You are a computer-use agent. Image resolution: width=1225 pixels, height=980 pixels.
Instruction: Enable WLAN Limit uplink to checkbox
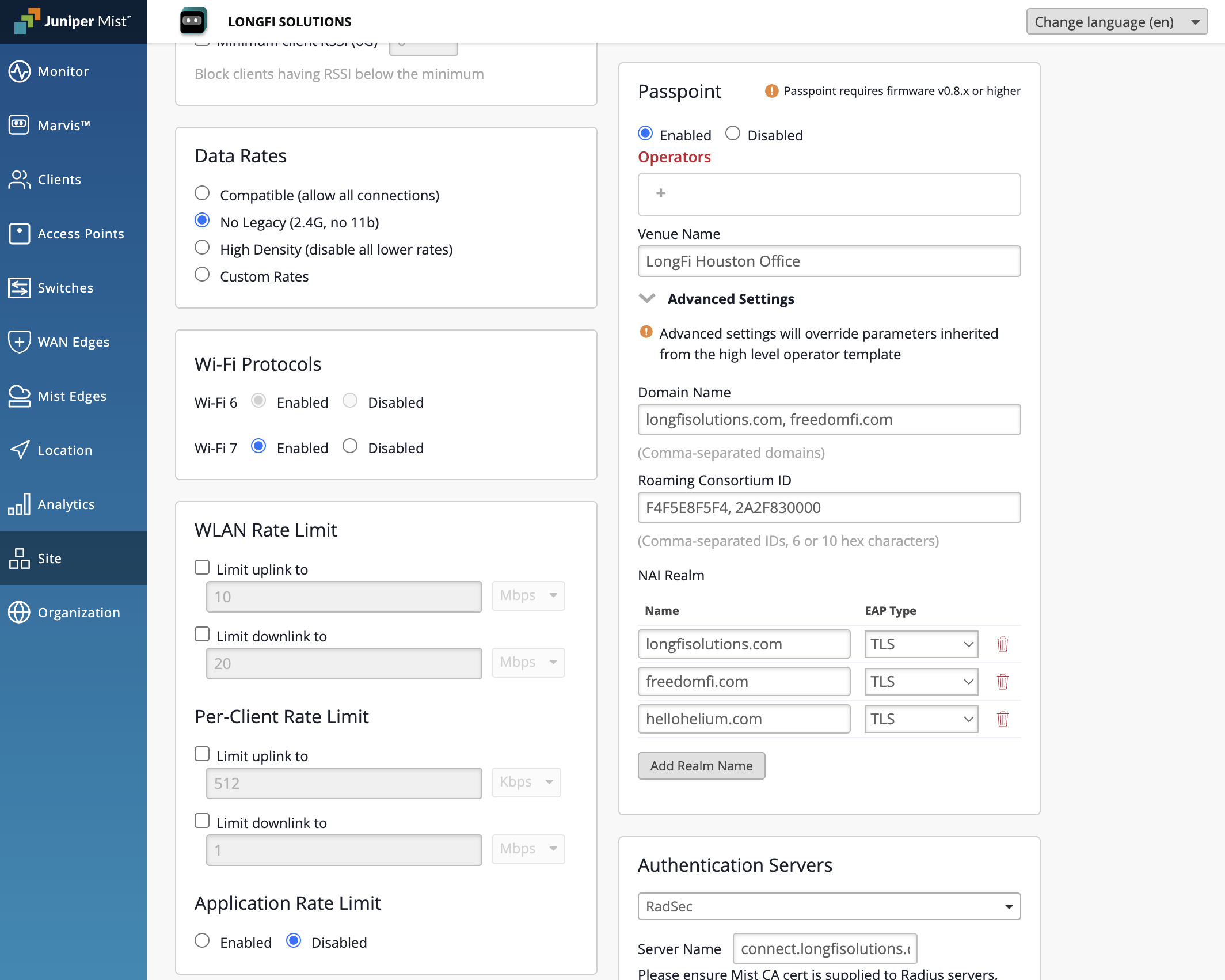pos(202,568)
